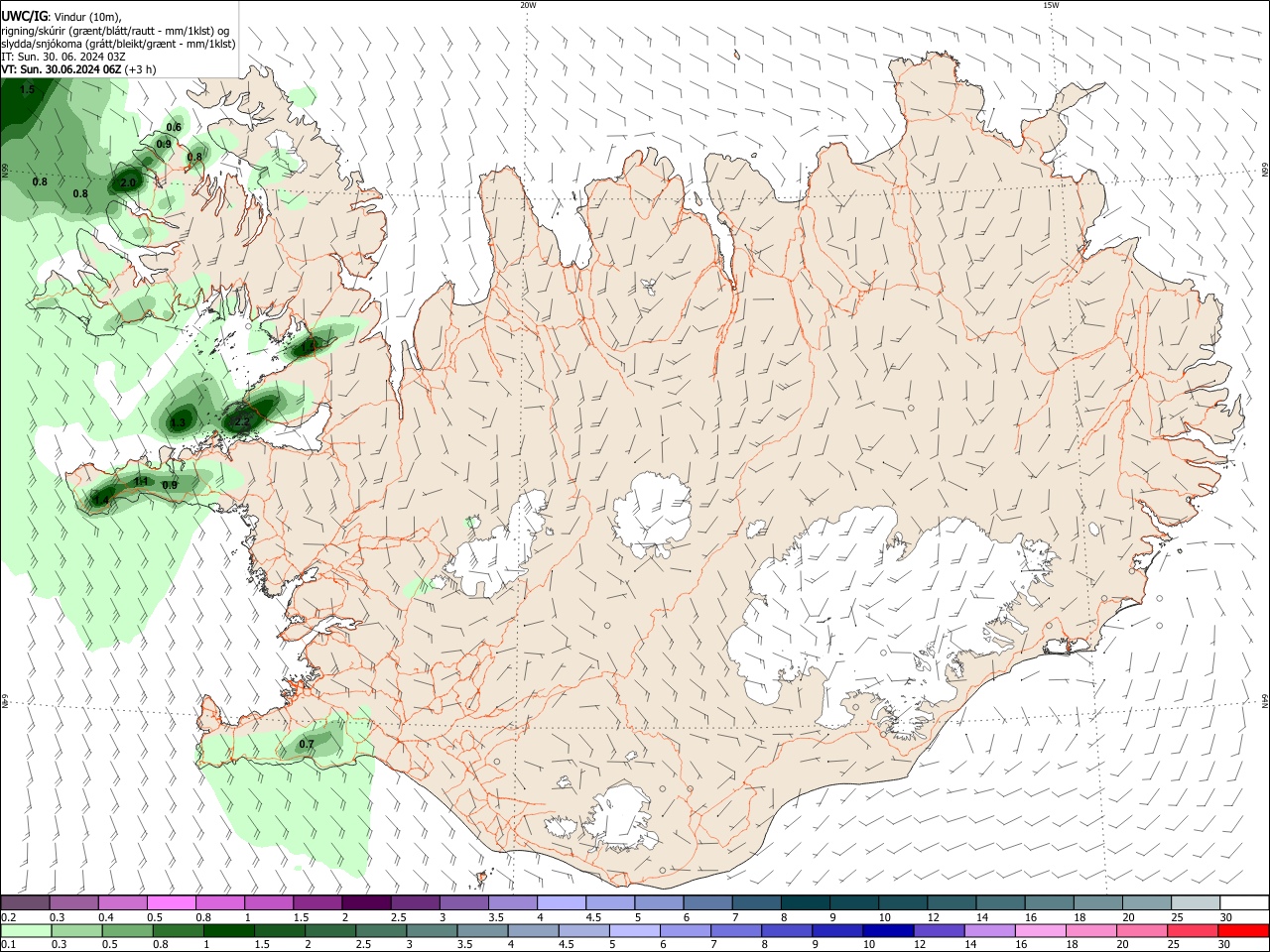
Task: Pick the darkest purple 2 swatch, upper legend row
Action: [x=367, y=902]
